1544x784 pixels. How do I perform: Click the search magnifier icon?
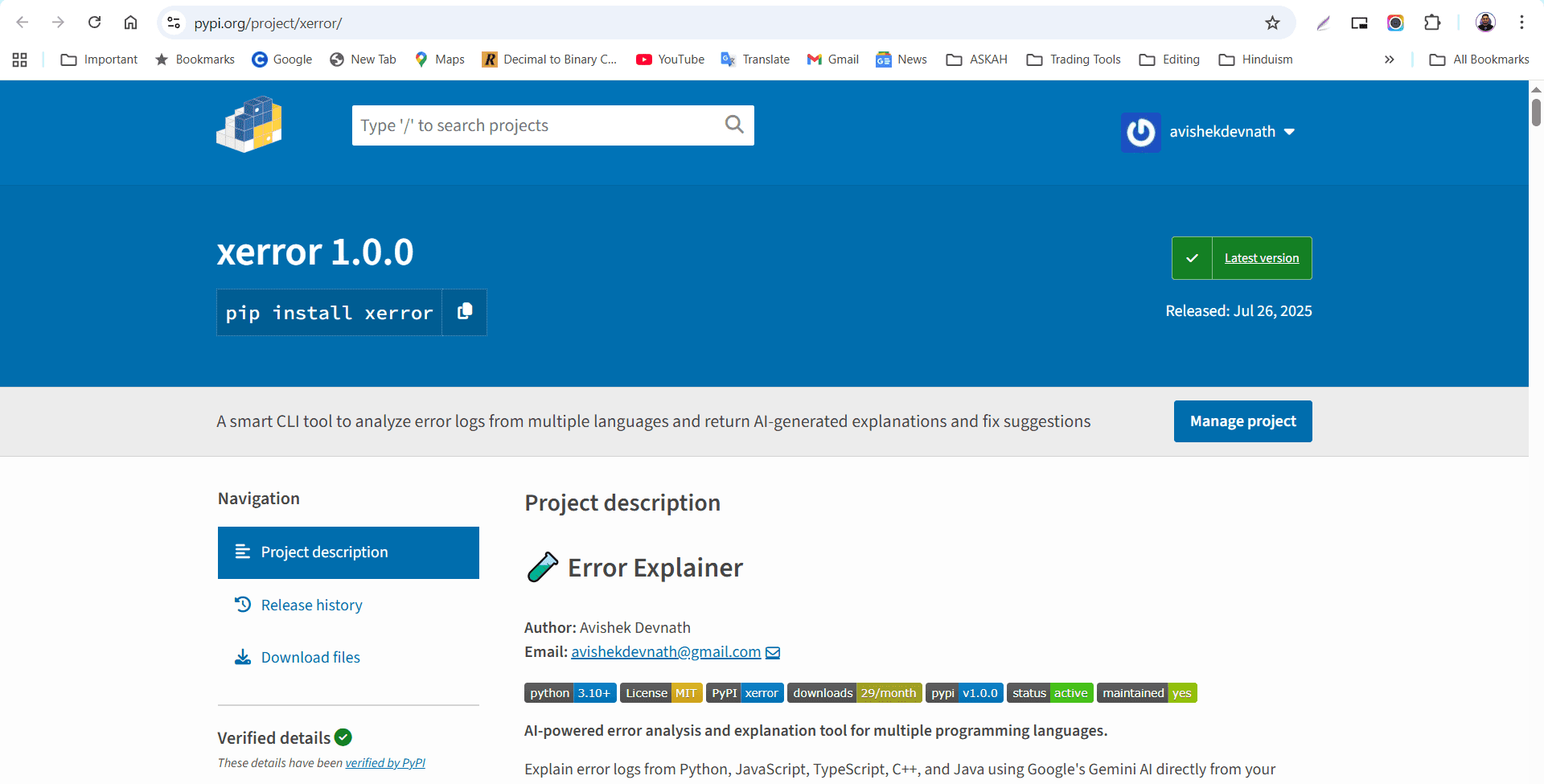click(x=733, y=125)
